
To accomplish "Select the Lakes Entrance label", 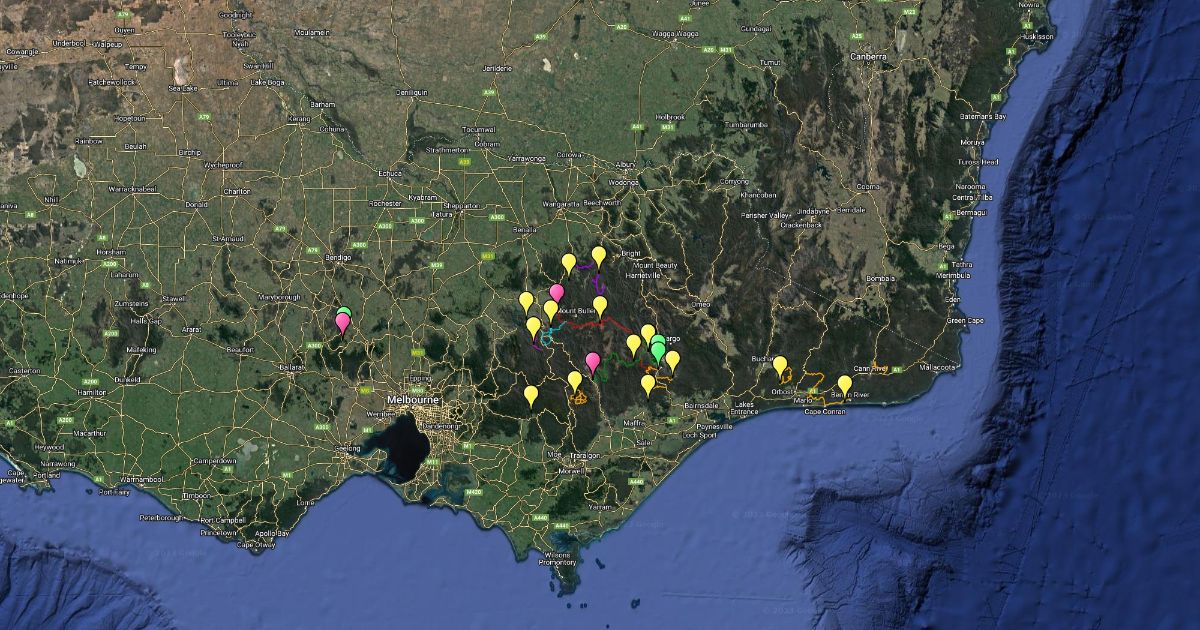I will [x=745, y=408].
